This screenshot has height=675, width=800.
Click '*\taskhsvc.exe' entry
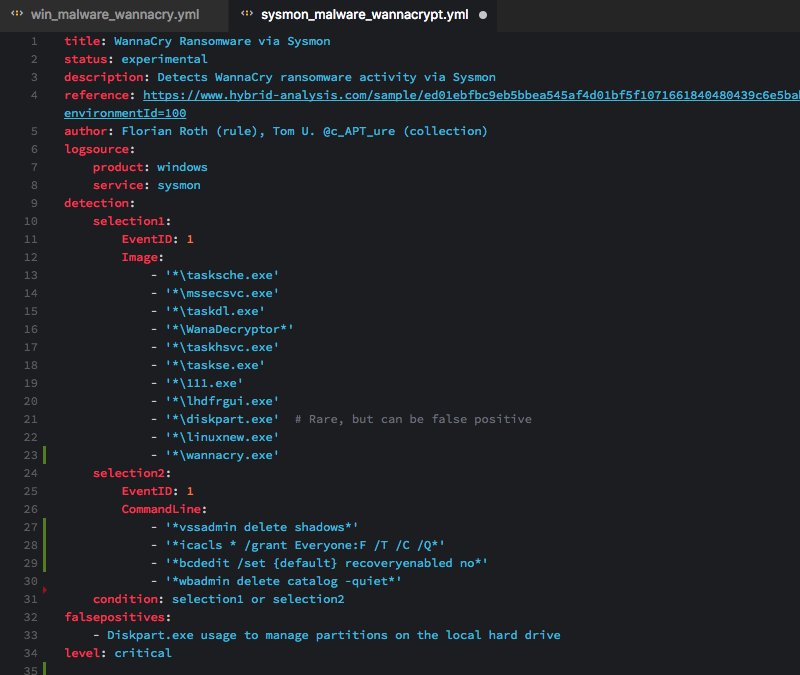tap(222, 347)
